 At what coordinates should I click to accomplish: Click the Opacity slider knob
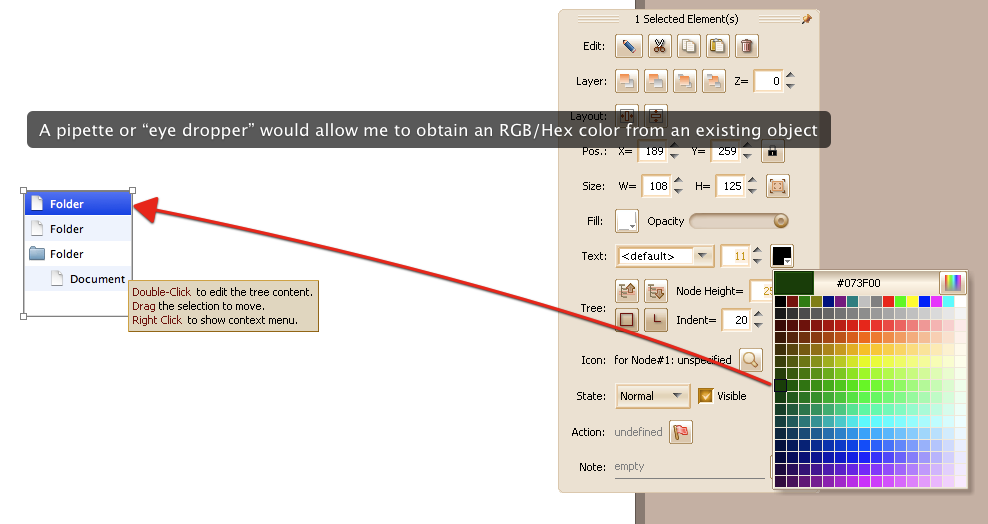[781, 220]
